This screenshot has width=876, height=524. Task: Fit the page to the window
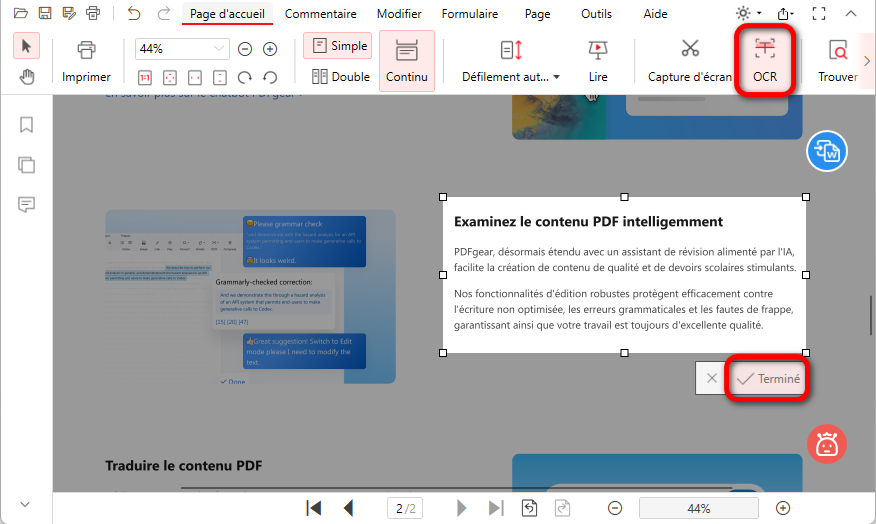[x=170, y=78]
